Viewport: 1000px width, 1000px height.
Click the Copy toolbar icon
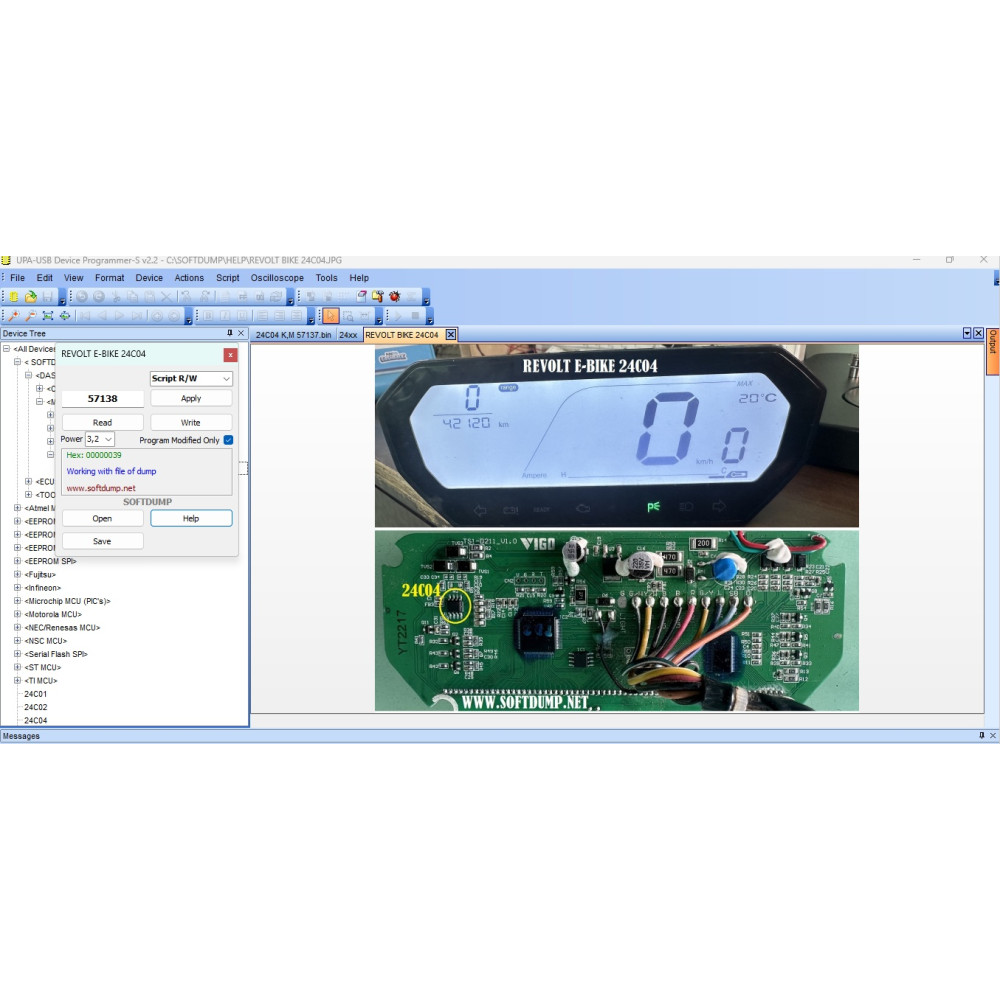(133, 297)
